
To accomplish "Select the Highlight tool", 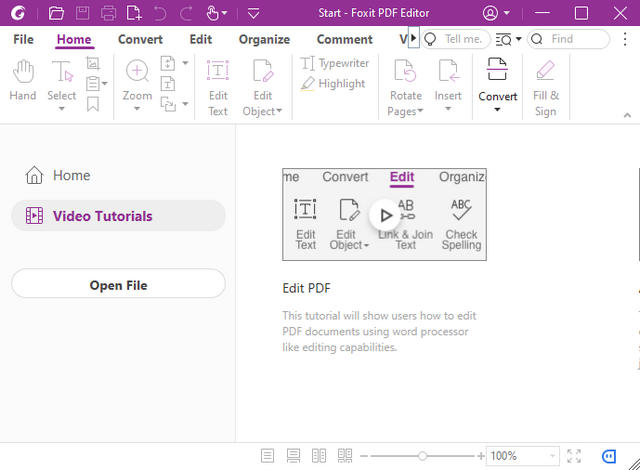I will coord(332,84).
